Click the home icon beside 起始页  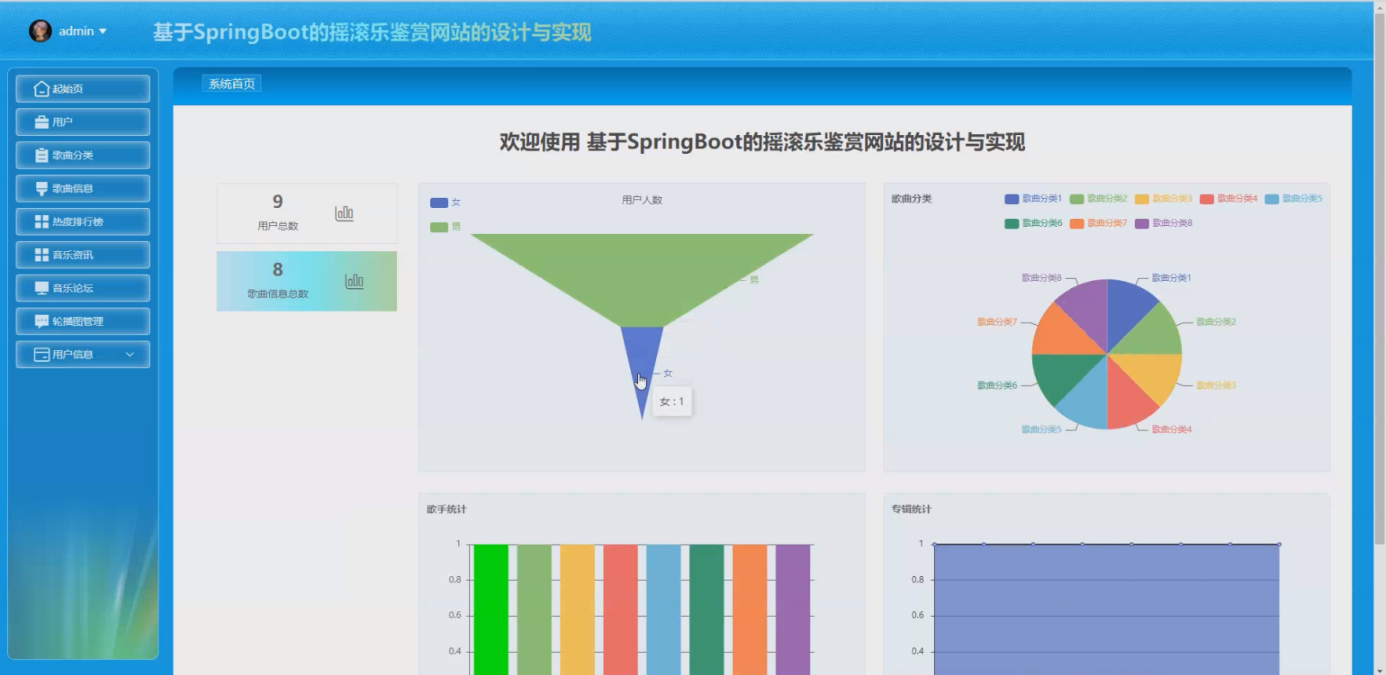click(x=41, y=89)
